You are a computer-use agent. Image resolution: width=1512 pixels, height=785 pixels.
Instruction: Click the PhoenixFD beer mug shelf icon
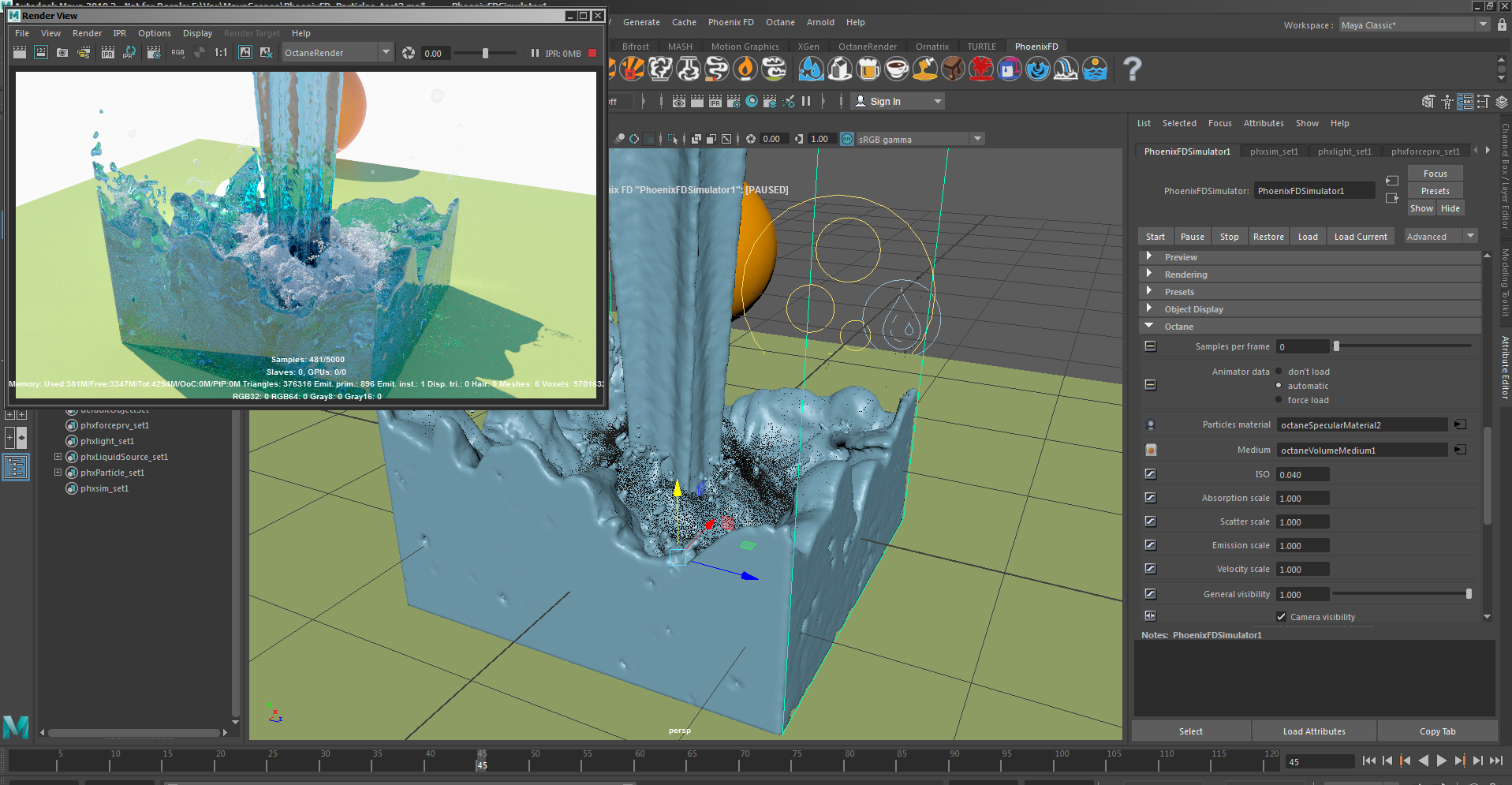click(x=868, y=69)
